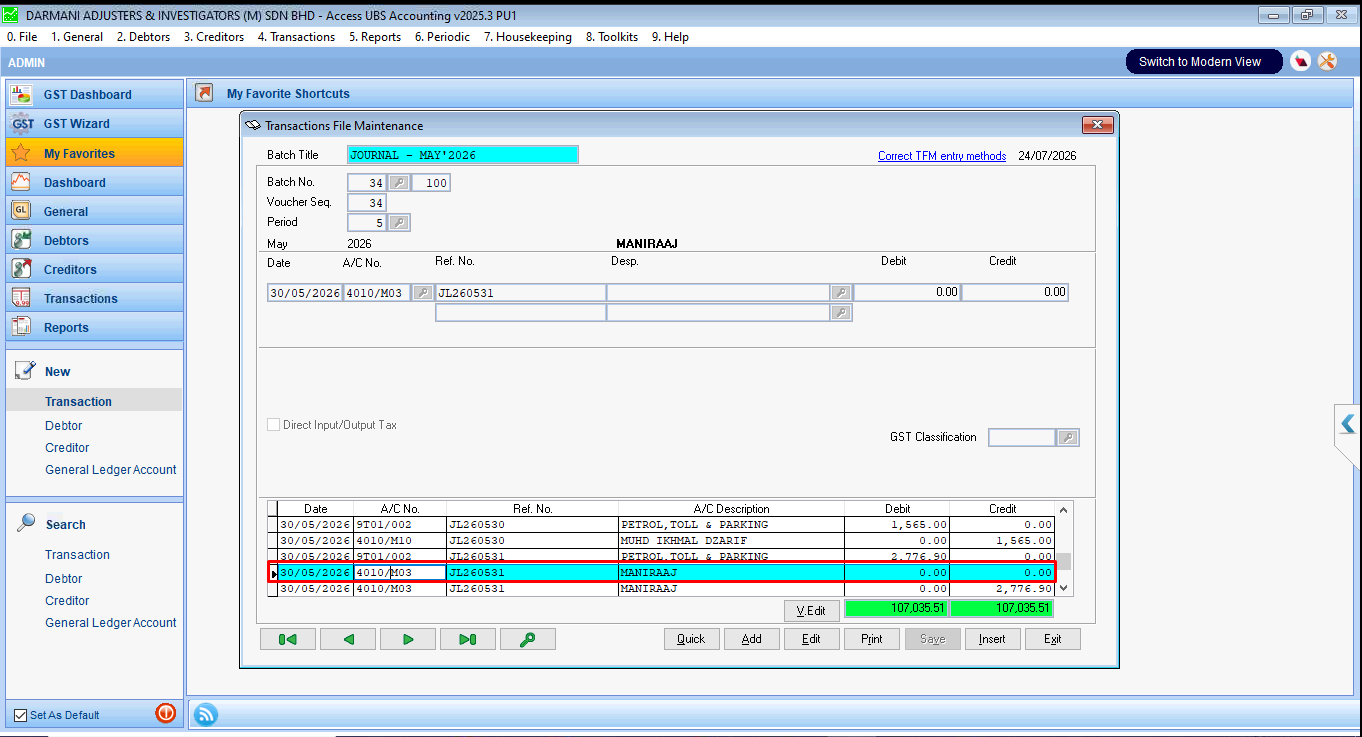The height and width of the screenshot is (737, 1362).
Task: Click the orange wrench tools icon
Action: (x=1327, y=62)
